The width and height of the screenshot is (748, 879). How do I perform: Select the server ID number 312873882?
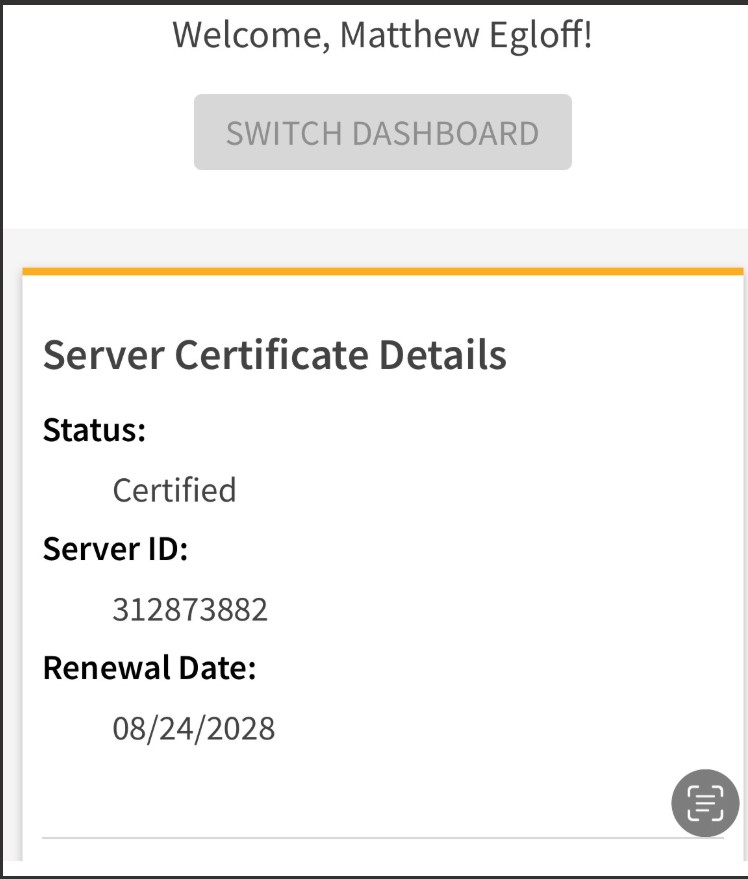tap(190, 609)
